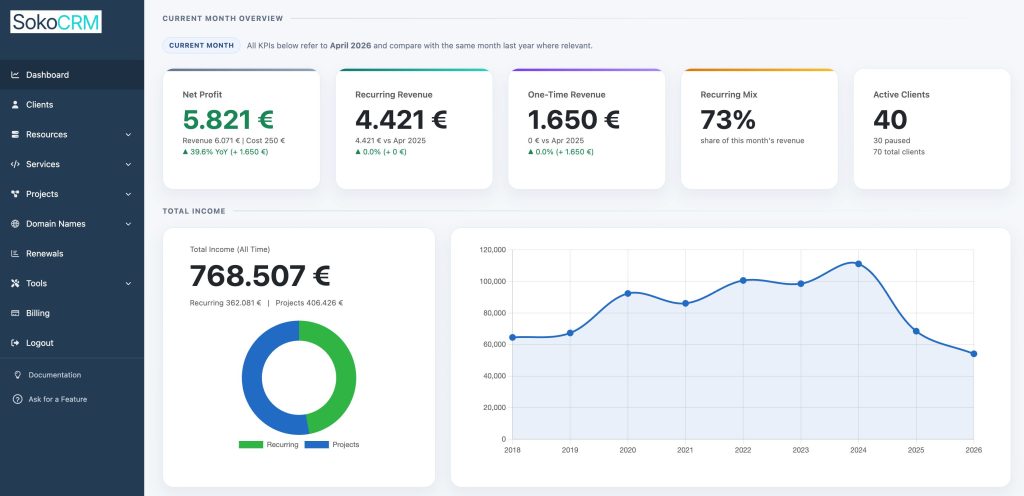Expand the Projects menu chevron
Image resolution: width=1024 pixels, height=496 pixels.
(x=129, y=194)
